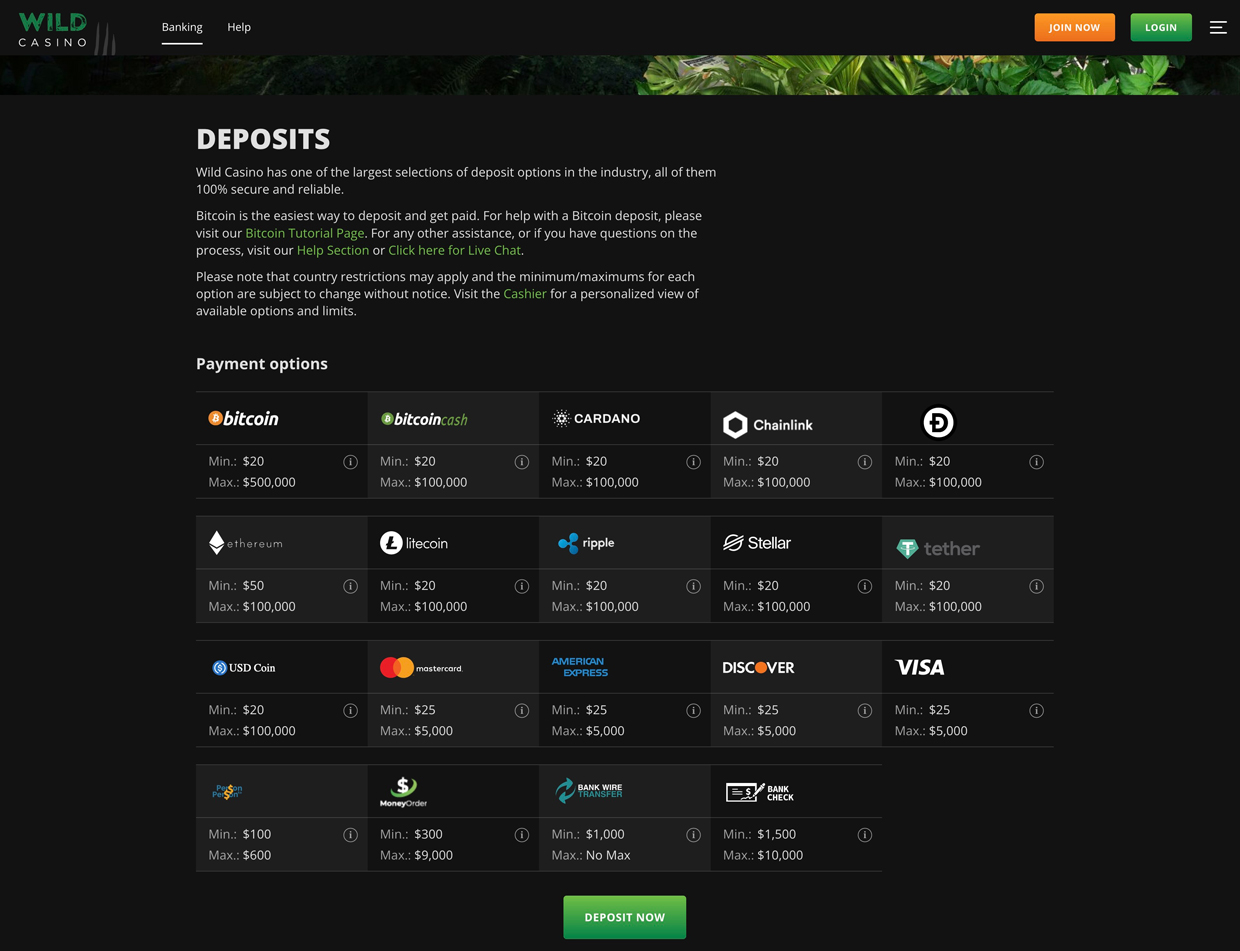Open info icon for Chainlink limits
The width and height of the screenshot is (1240, 951).
coord(865,462)
